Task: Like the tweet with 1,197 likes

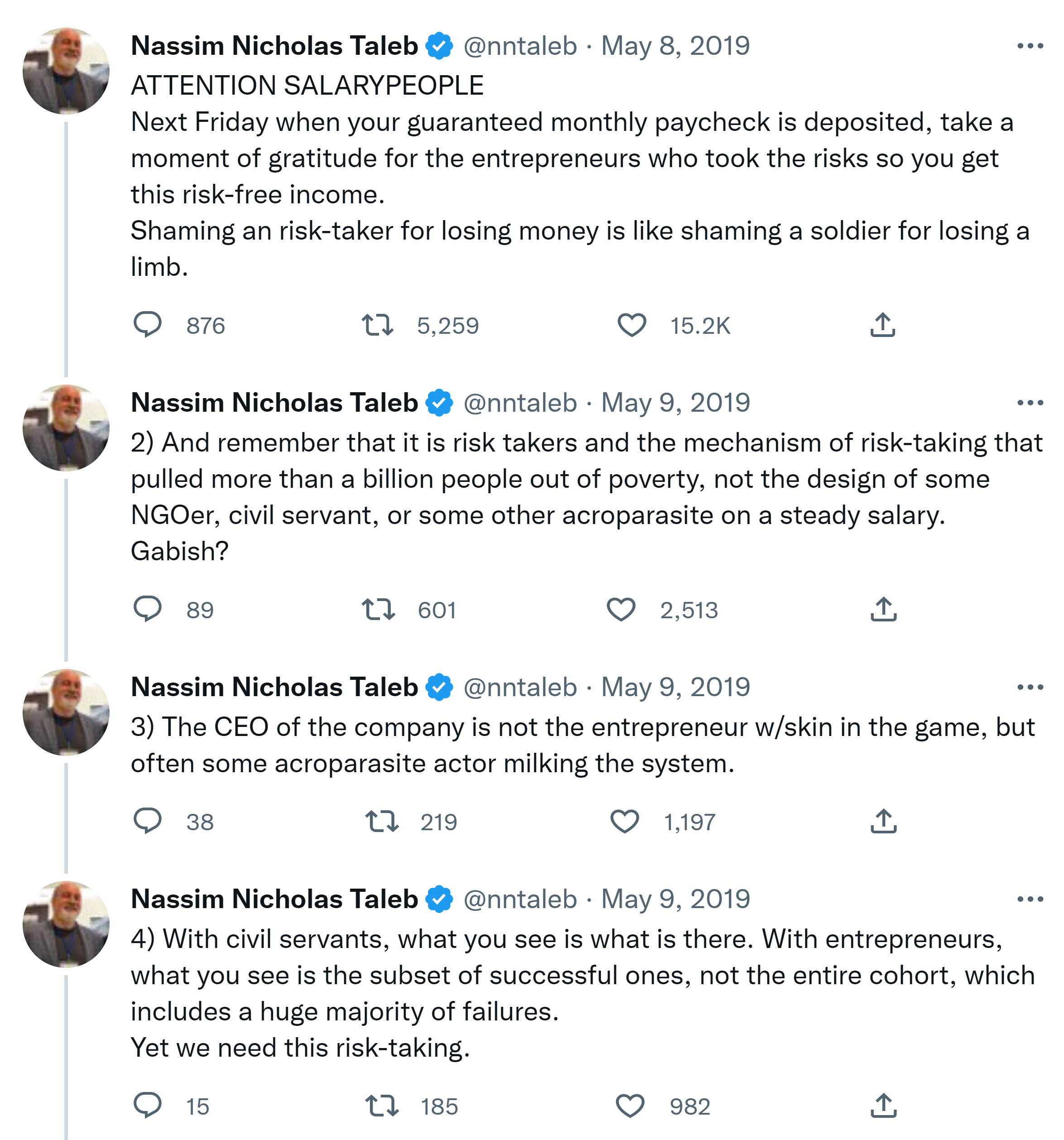Action: click(x=624, y=821)
